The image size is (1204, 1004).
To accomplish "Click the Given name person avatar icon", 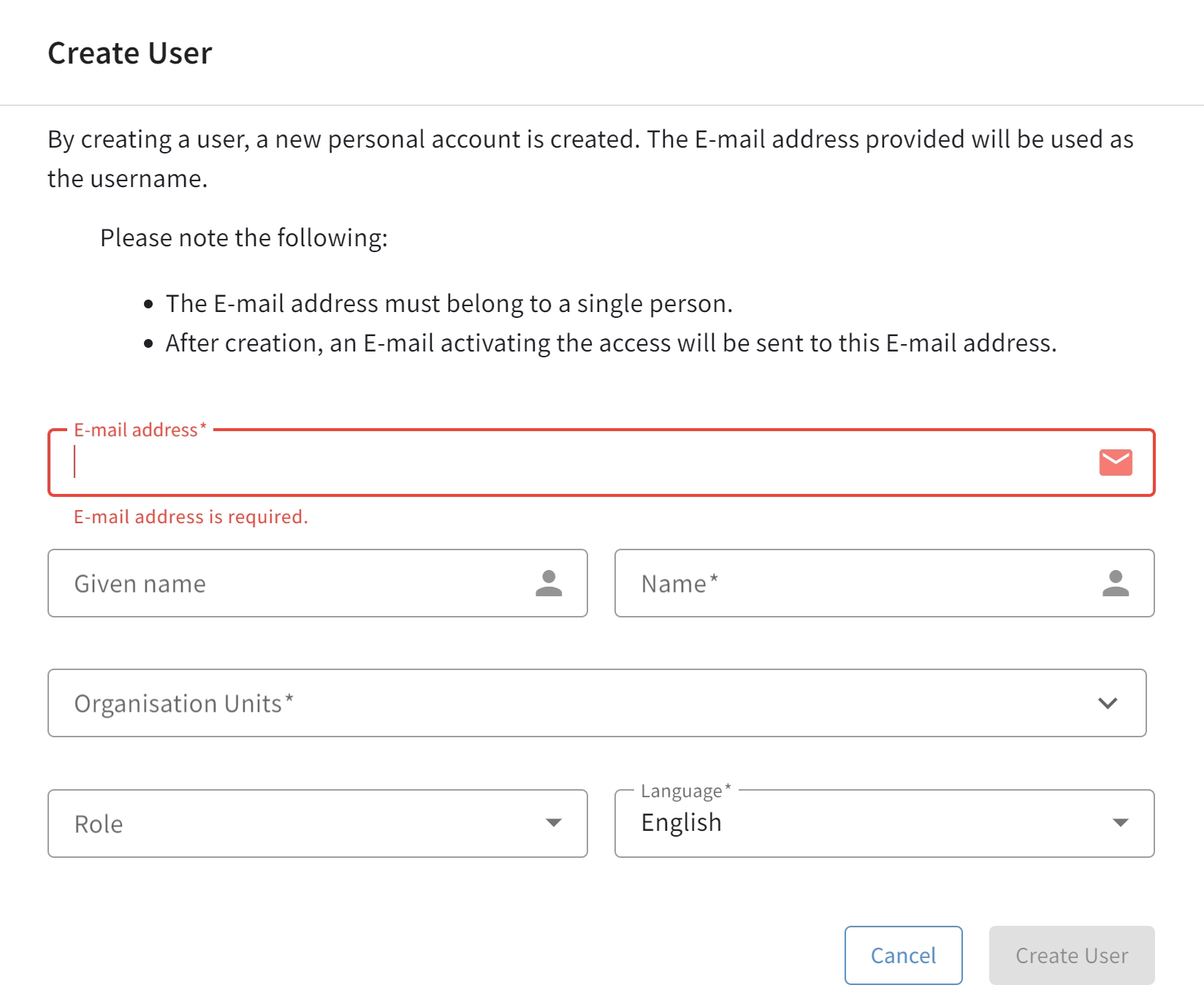I will [x=549, y=583].
